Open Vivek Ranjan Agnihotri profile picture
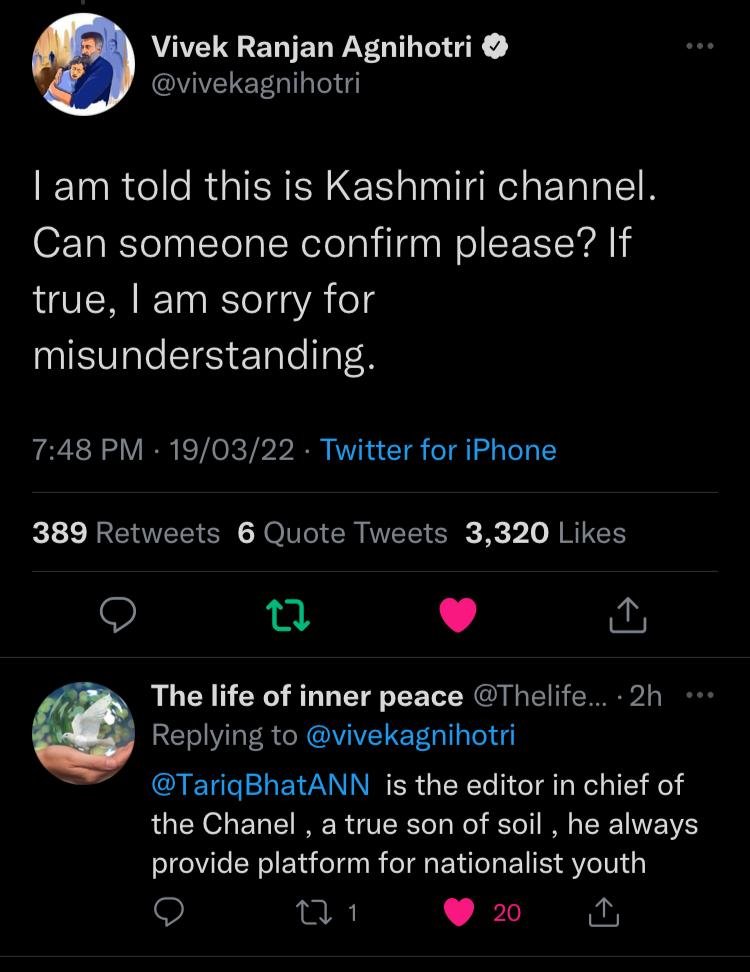Viewport: 750px width, 972px height. tap(84, 65)
